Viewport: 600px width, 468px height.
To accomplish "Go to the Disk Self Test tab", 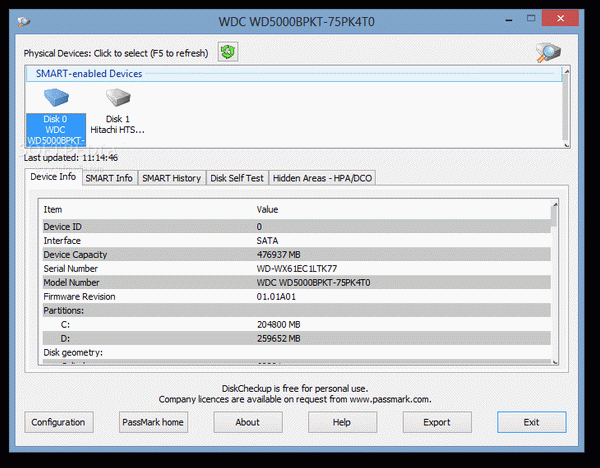I will pyautogui.click(x=237, y=178).
